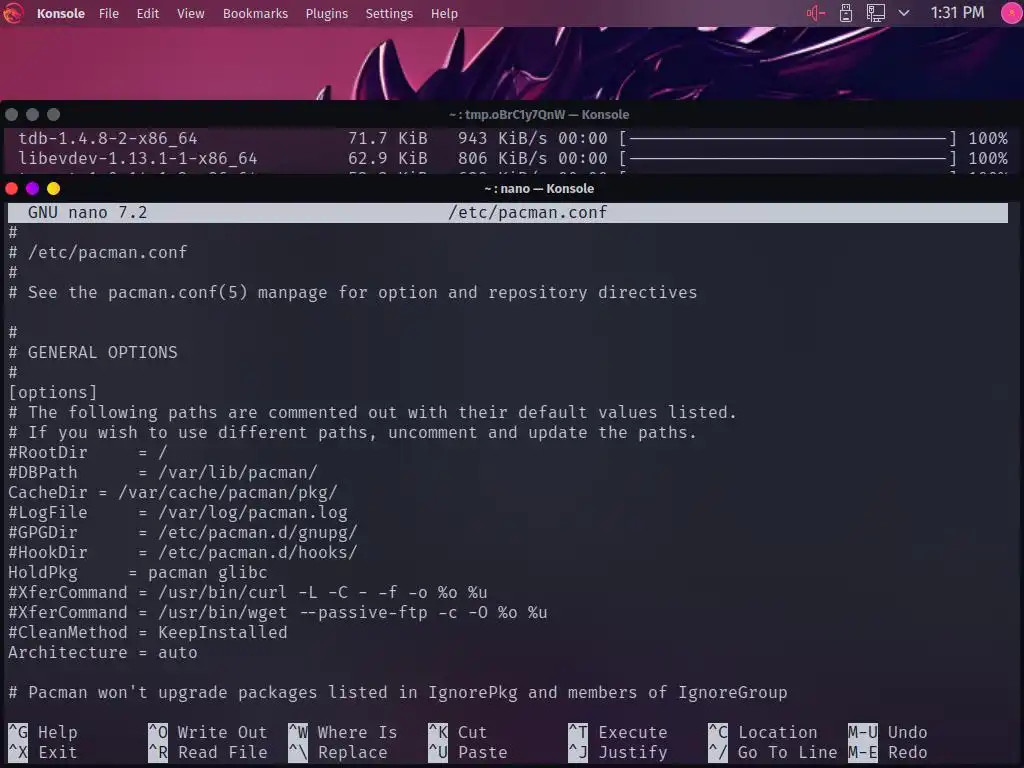
Task: Click the GNU nano 7.2 header text
Action: (88, 212)
